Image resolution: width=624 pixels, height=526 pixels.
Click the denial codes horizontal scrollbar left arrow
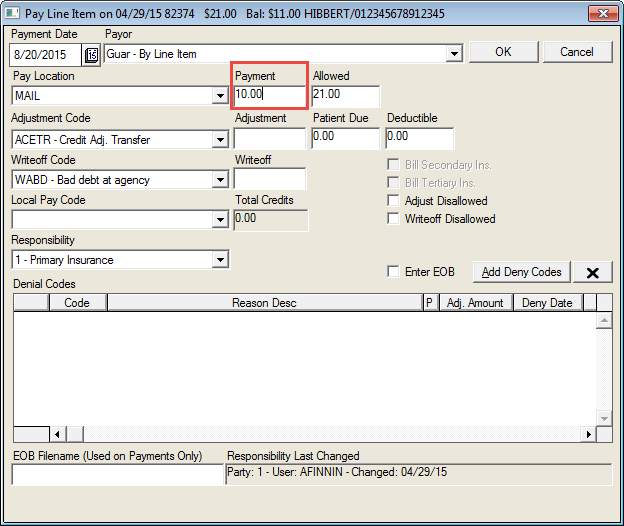[x=56, y=434]
